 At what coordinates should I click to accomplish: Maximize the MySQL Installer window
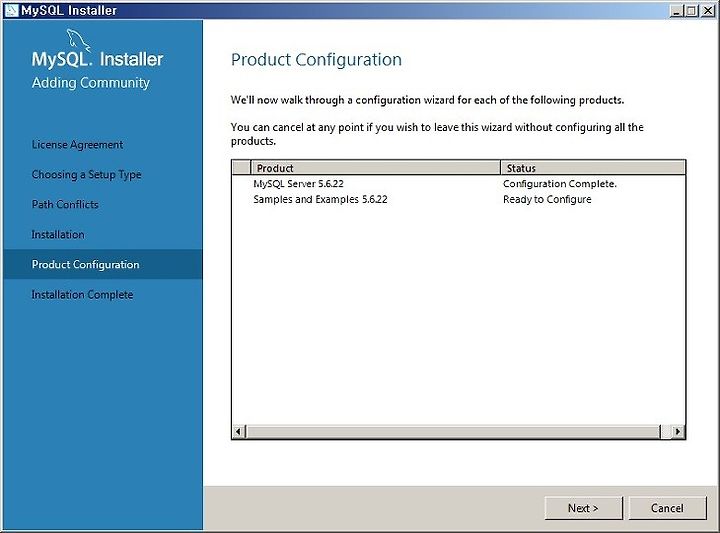click(691, 11)
